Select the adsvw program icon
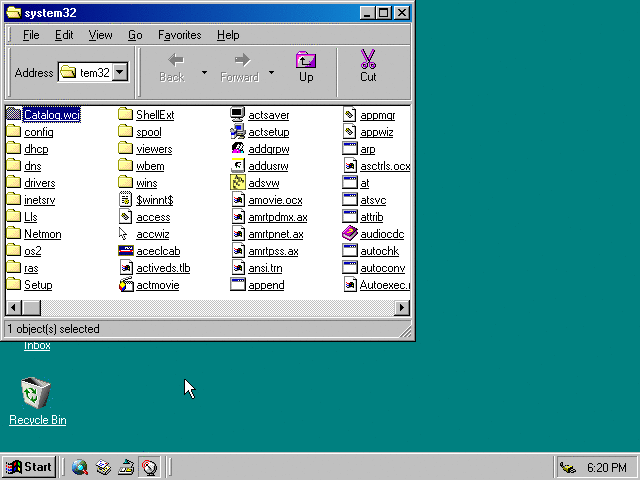Screen dimensions: 640x480 click(238, 182)
